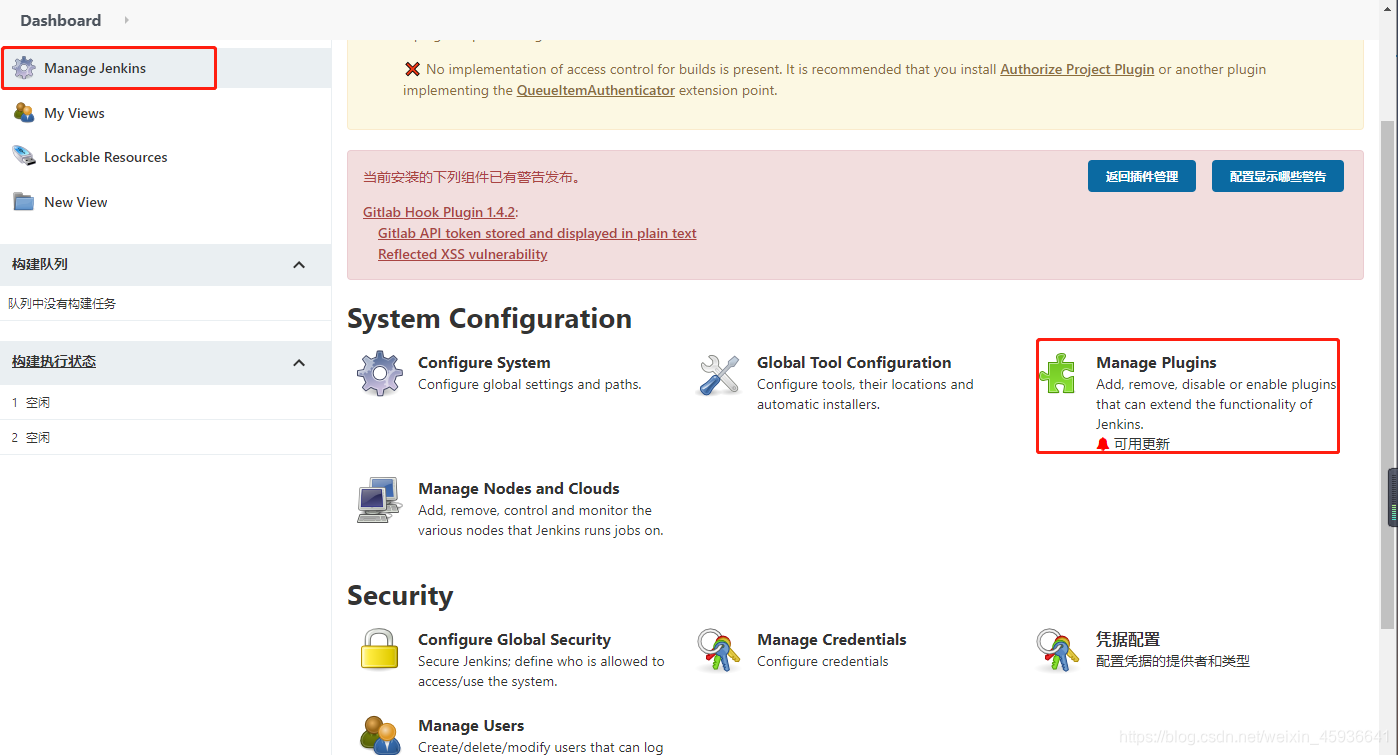The width and height of the screenshot is (1398, 755).
Task: Click the Lockable Resources icon
Action: click(24, 157)
